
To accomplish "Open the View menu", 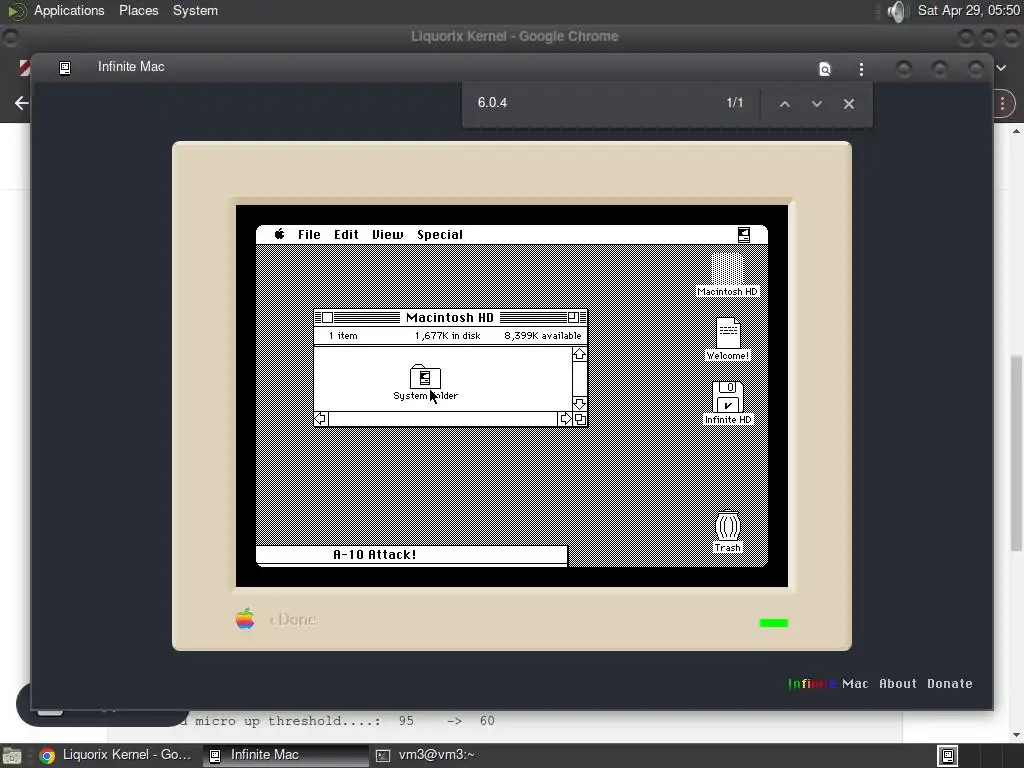I will click(x=387, y=234).
